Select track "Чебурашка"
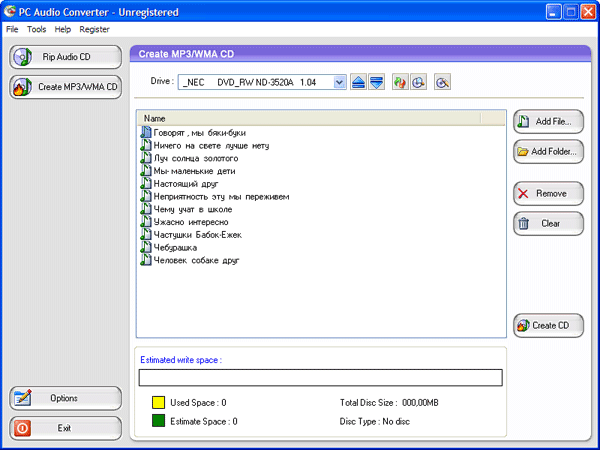This screenshot has height=450, width=600. [169, 248]
